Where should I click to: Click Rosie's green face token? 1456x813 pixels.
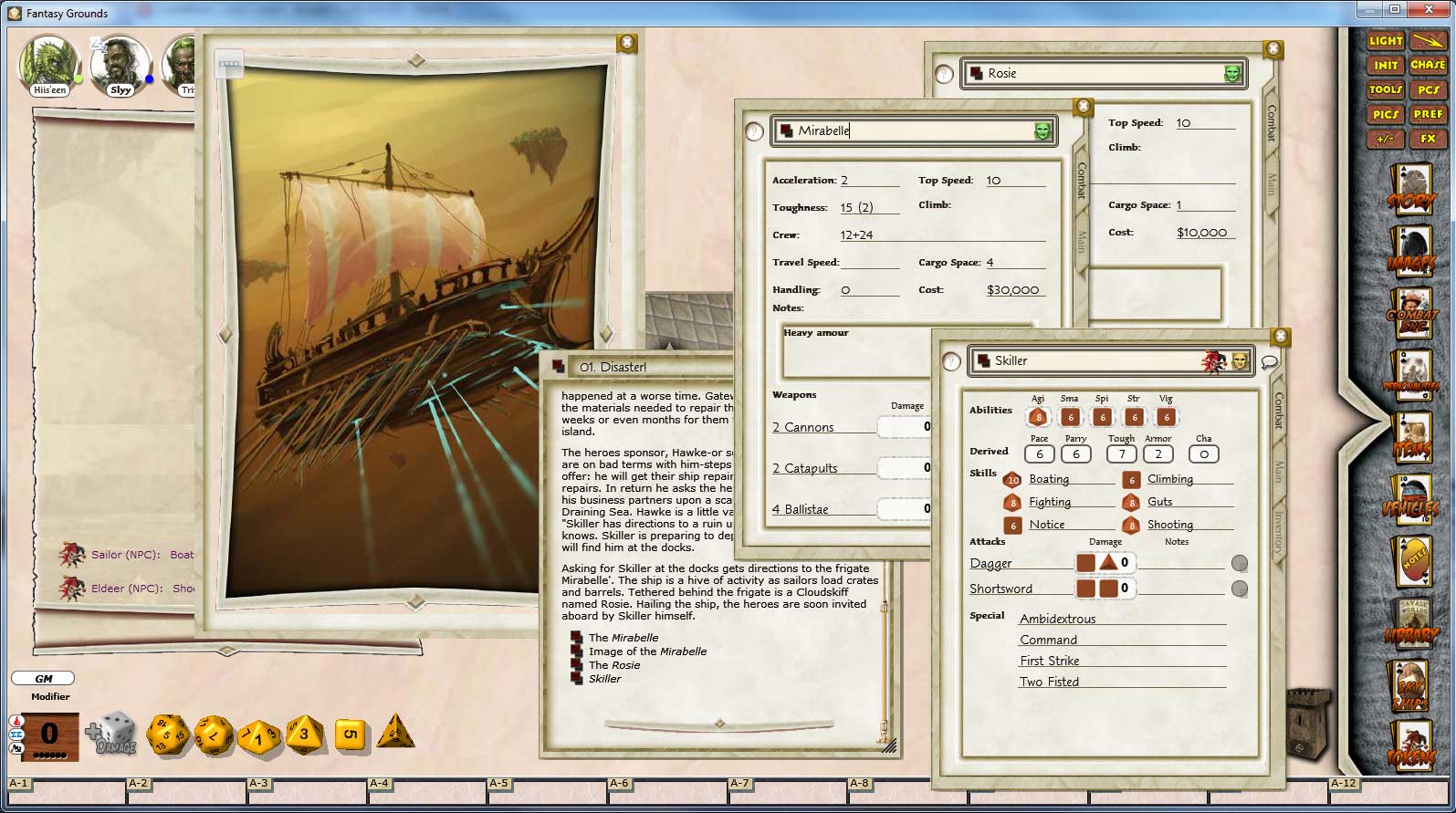tap(1232, 73)
